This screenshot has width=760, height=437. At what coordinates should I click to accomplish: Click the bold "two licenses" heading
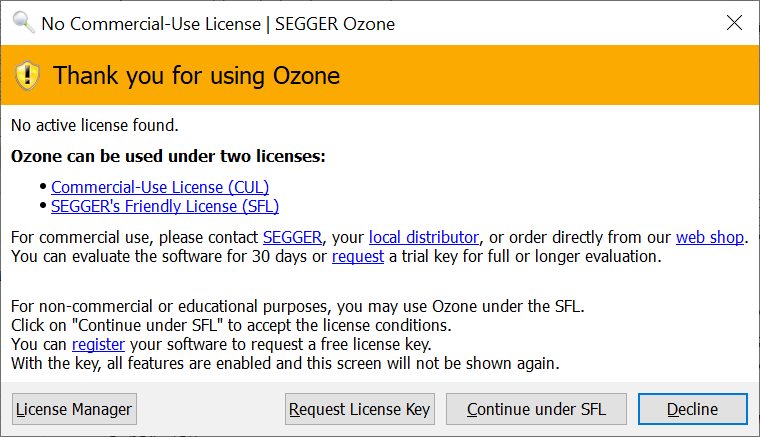168,157
